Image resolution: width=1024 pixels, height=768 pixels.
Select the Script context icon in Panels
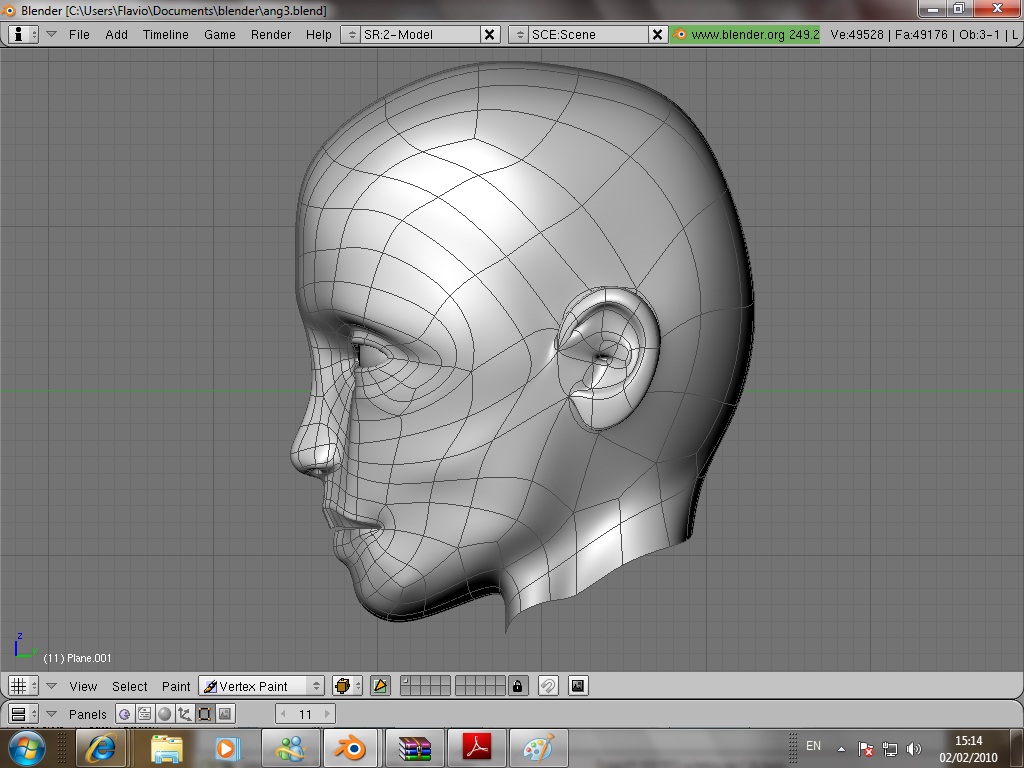(x=145, y=714)
